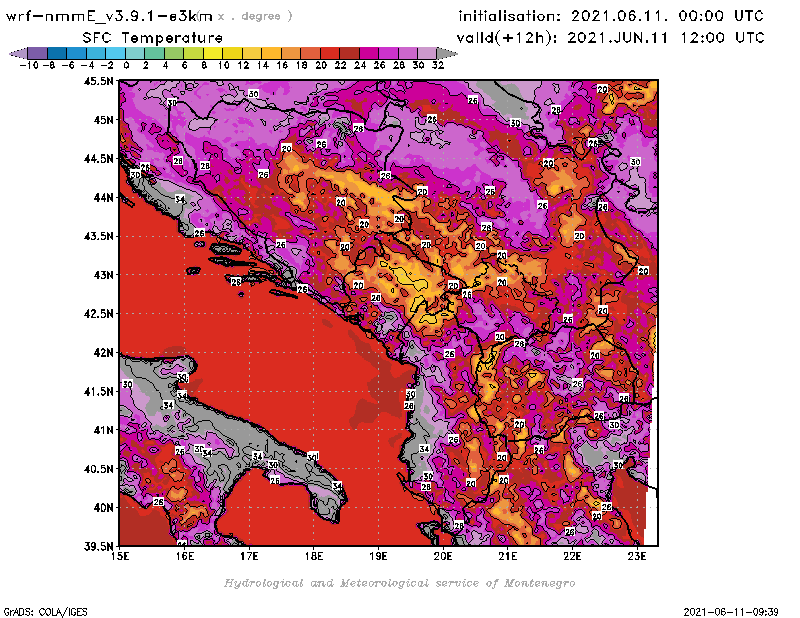The width and height of the screenshot is (800, 618).
Task: Click the '42.5N' latitude label
Action: [x=98, y=313]
